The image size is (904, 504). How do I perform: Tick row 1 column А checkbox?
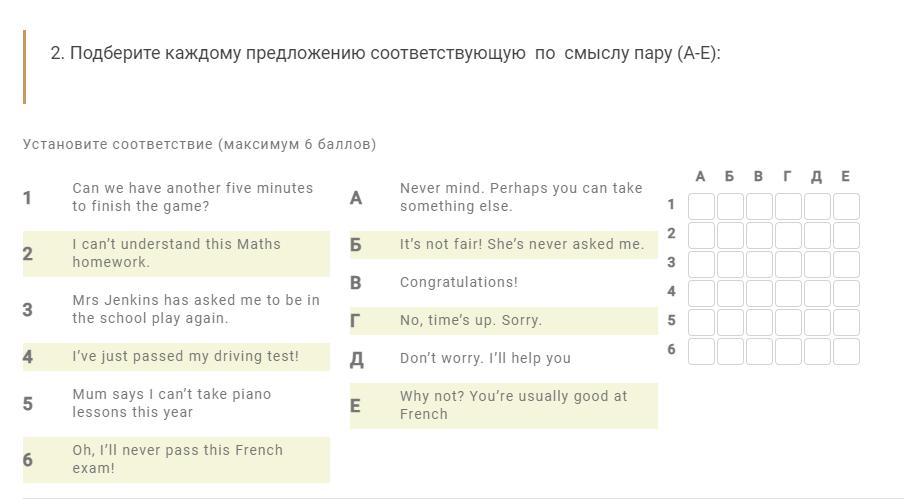point(701,206)
